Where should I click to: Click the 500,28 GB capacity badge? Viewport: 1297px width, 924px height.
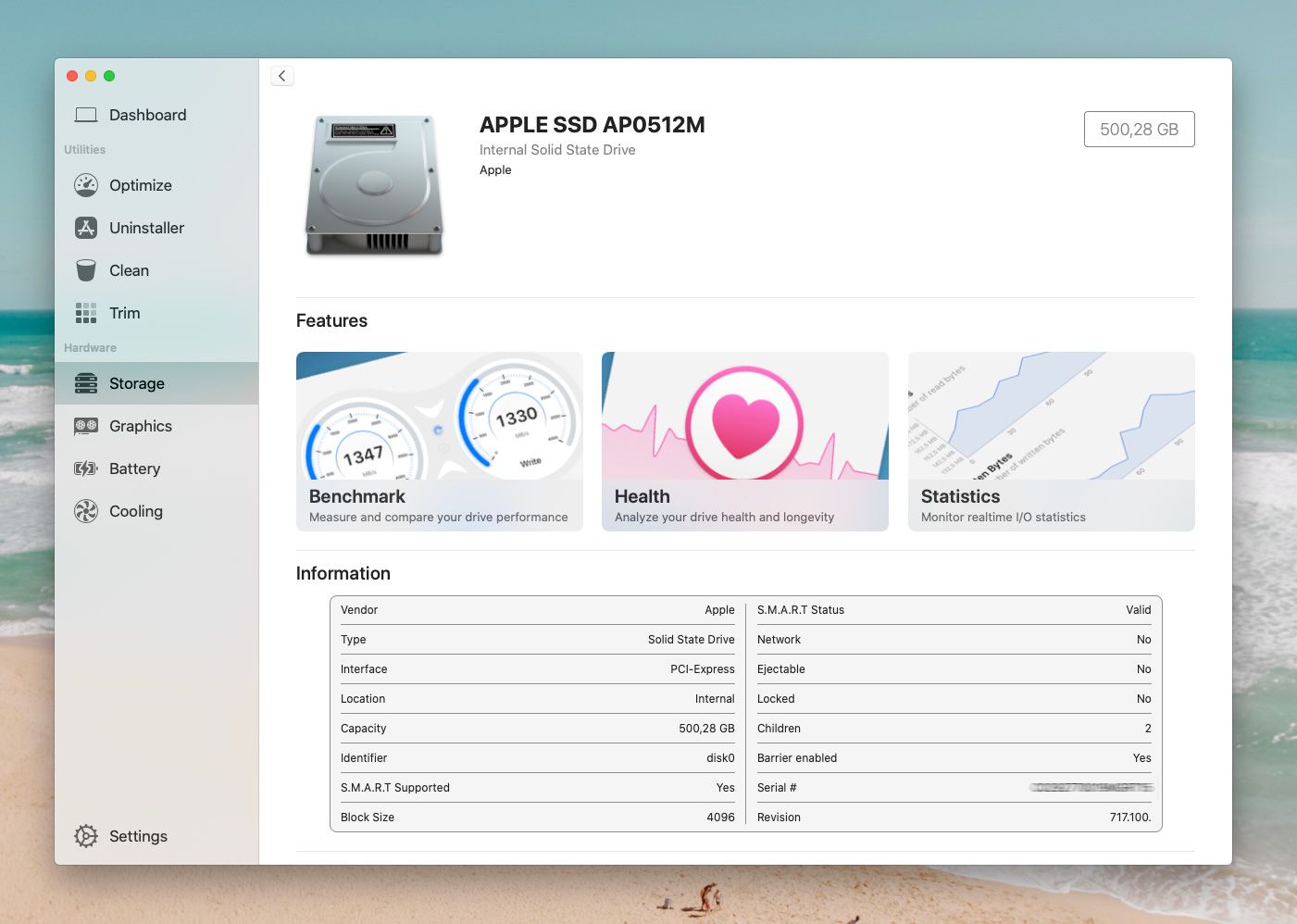[1140, 130]
